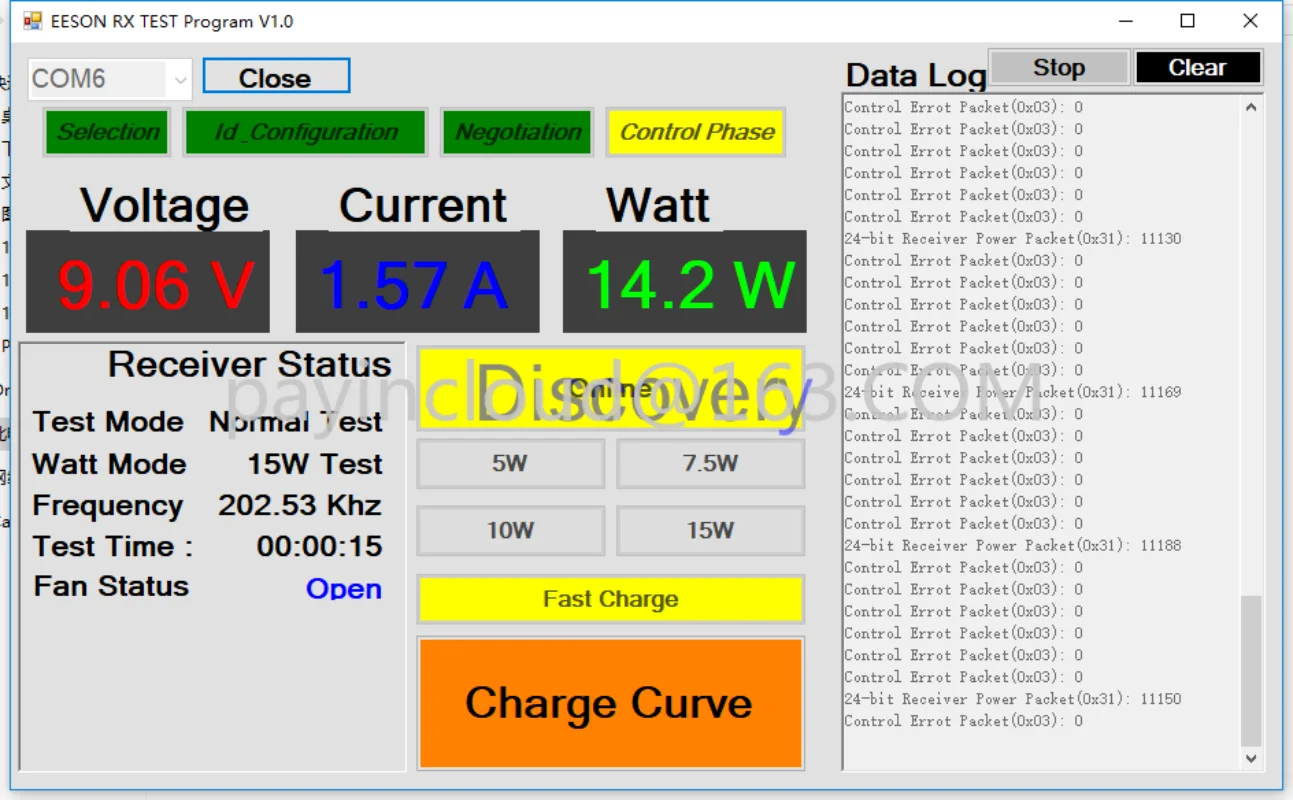Click the Normal Test mode value
The height and width of the screenshot is (800, 1293).
[x=296, y=422]
